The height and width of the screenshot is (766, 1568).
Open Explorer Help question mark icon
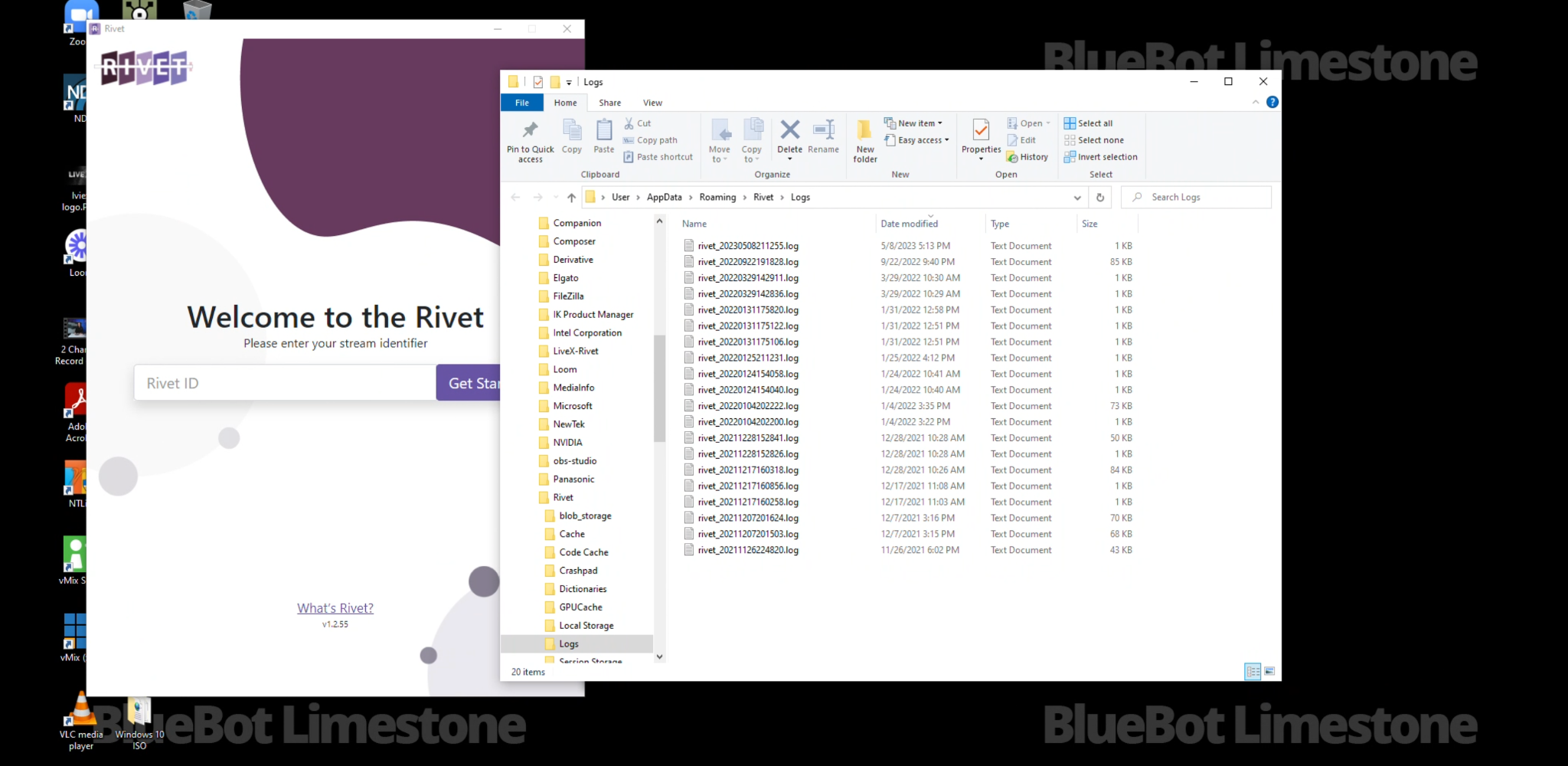tap(1272, 102)
